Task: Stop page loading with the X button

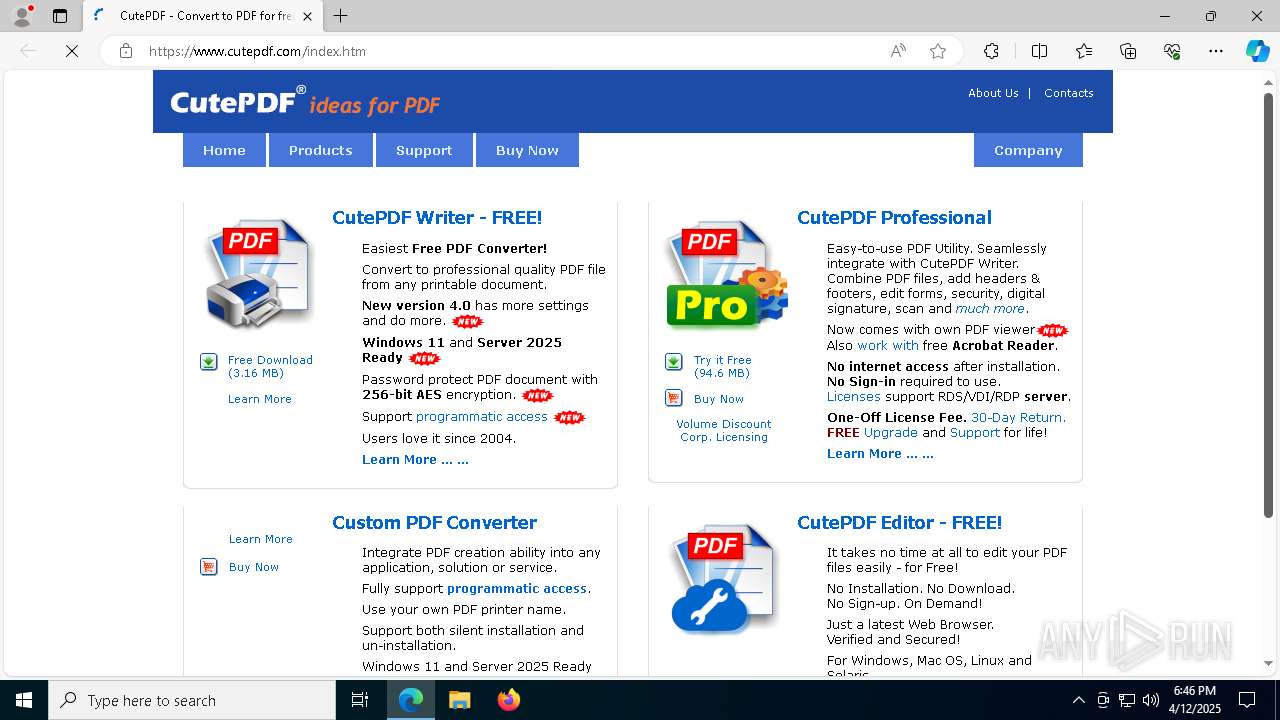Action: 72,51
